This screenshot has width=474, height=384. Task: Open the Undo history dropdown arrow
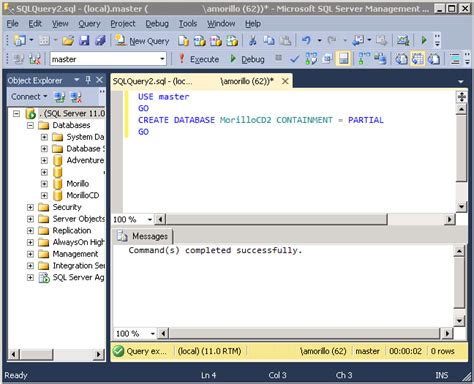[319, 41]
